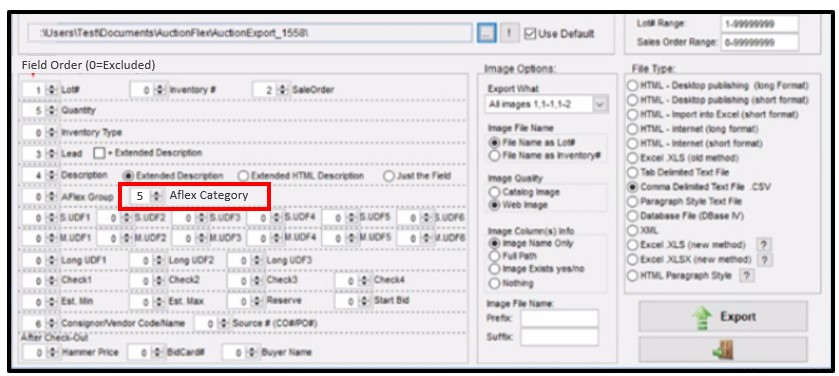Select HTML internet (long format) file type
This screenshot has height=376, width=839.
[633, 129]
